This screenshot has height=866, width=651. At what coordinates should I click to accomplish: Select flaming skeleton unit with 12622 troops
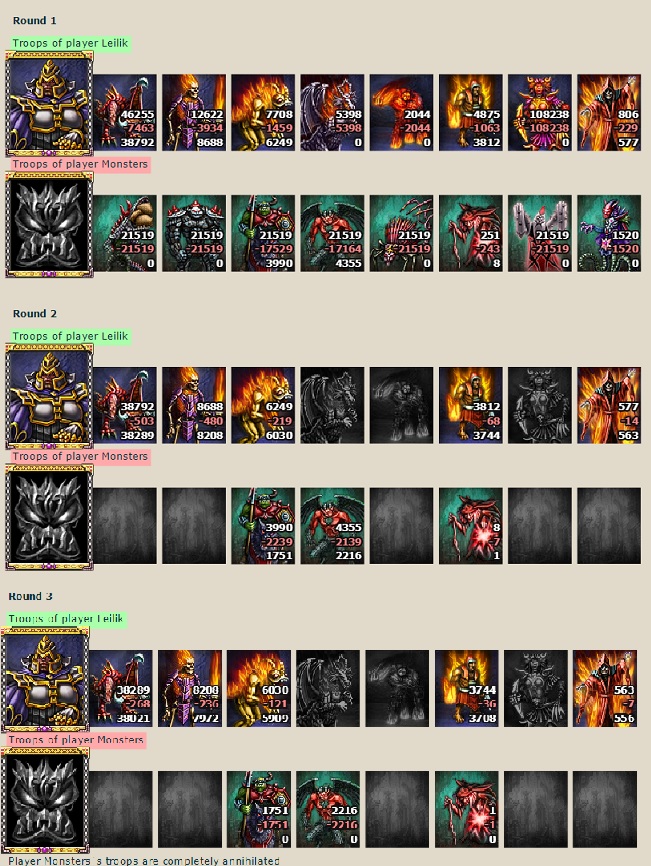(194, 113)
